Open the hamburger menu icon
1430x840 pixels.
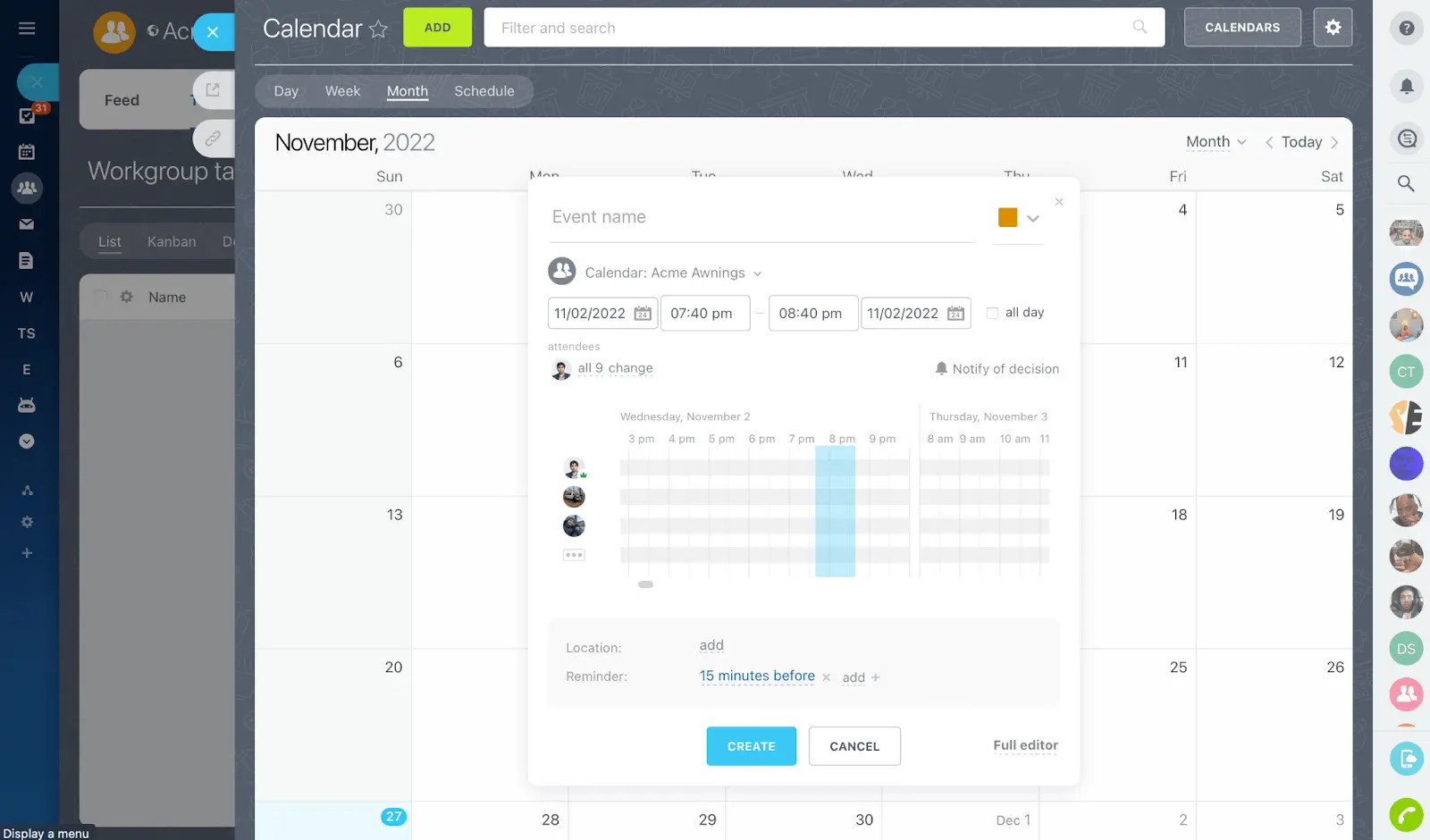27,29
